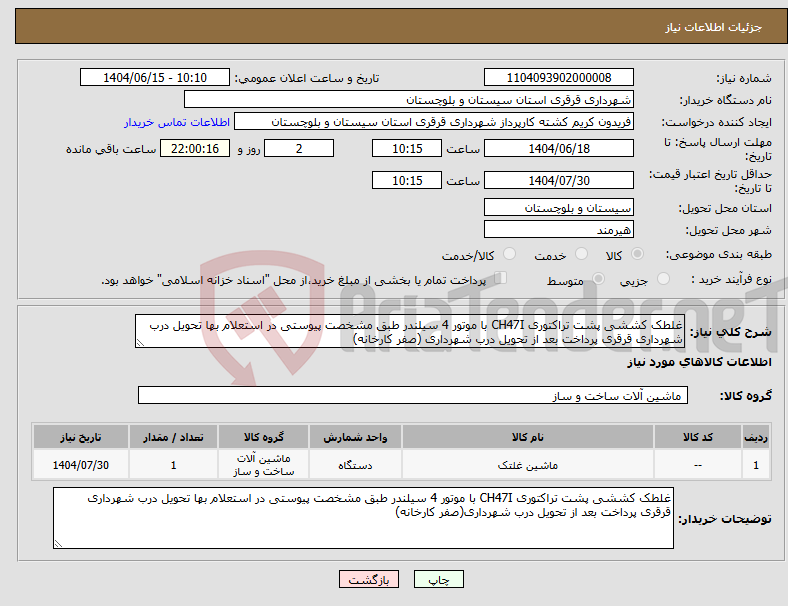Click the response deadline date 1404/06/18
Viewport: 788px width, 606px height.
[x=558, y=149]
